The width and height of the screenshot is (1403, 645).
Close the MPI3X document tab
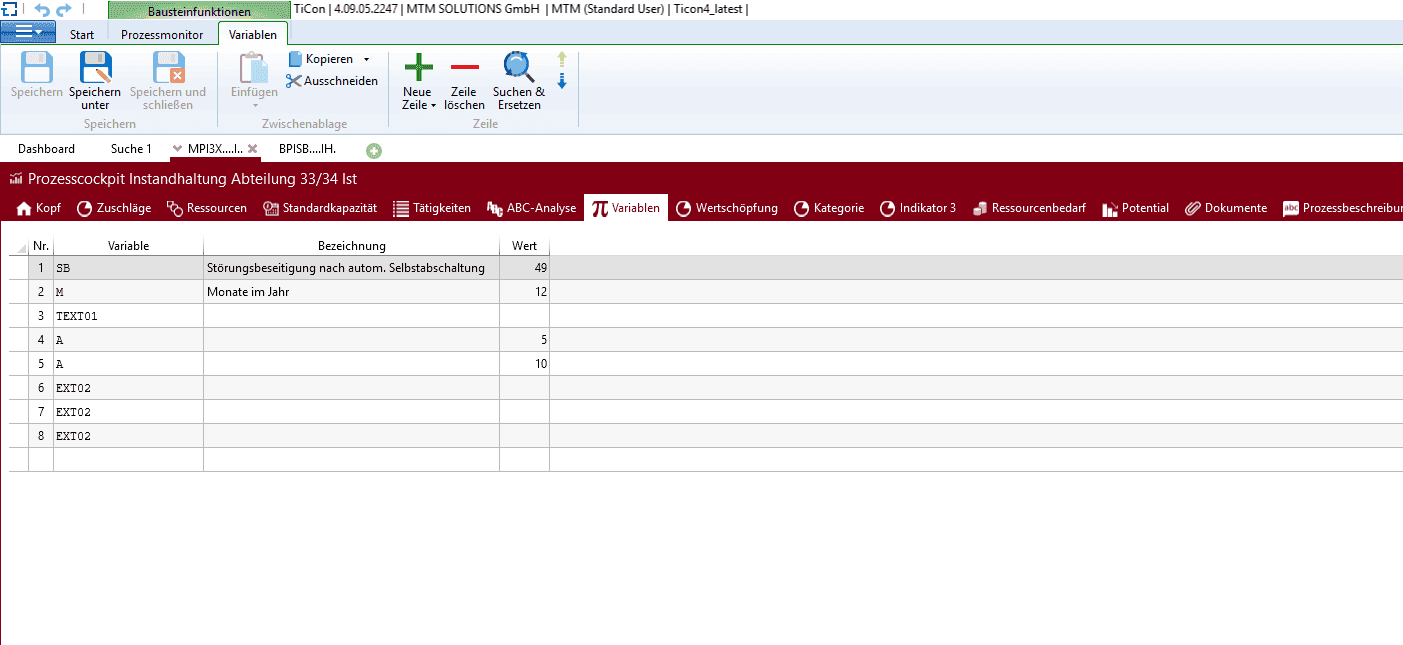(x=253, y=149)
